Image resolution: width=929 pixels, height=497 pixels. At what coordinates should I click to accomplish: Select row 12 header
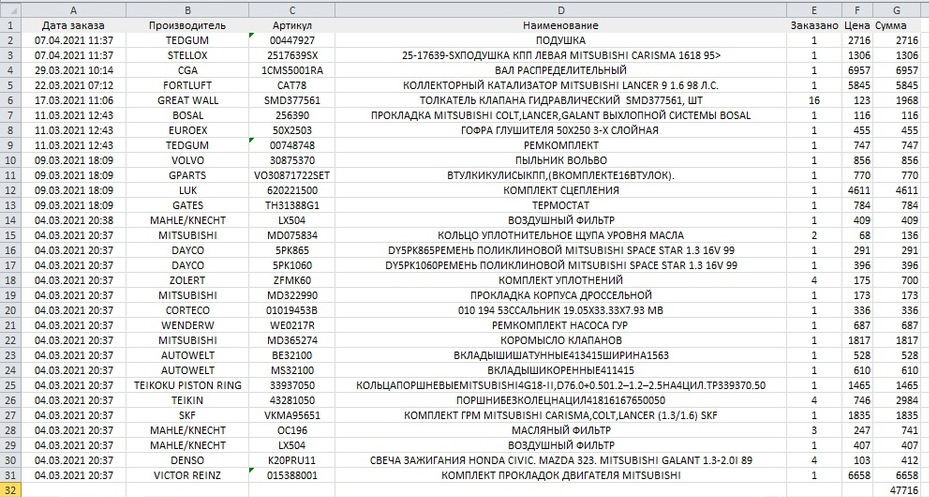10,191
